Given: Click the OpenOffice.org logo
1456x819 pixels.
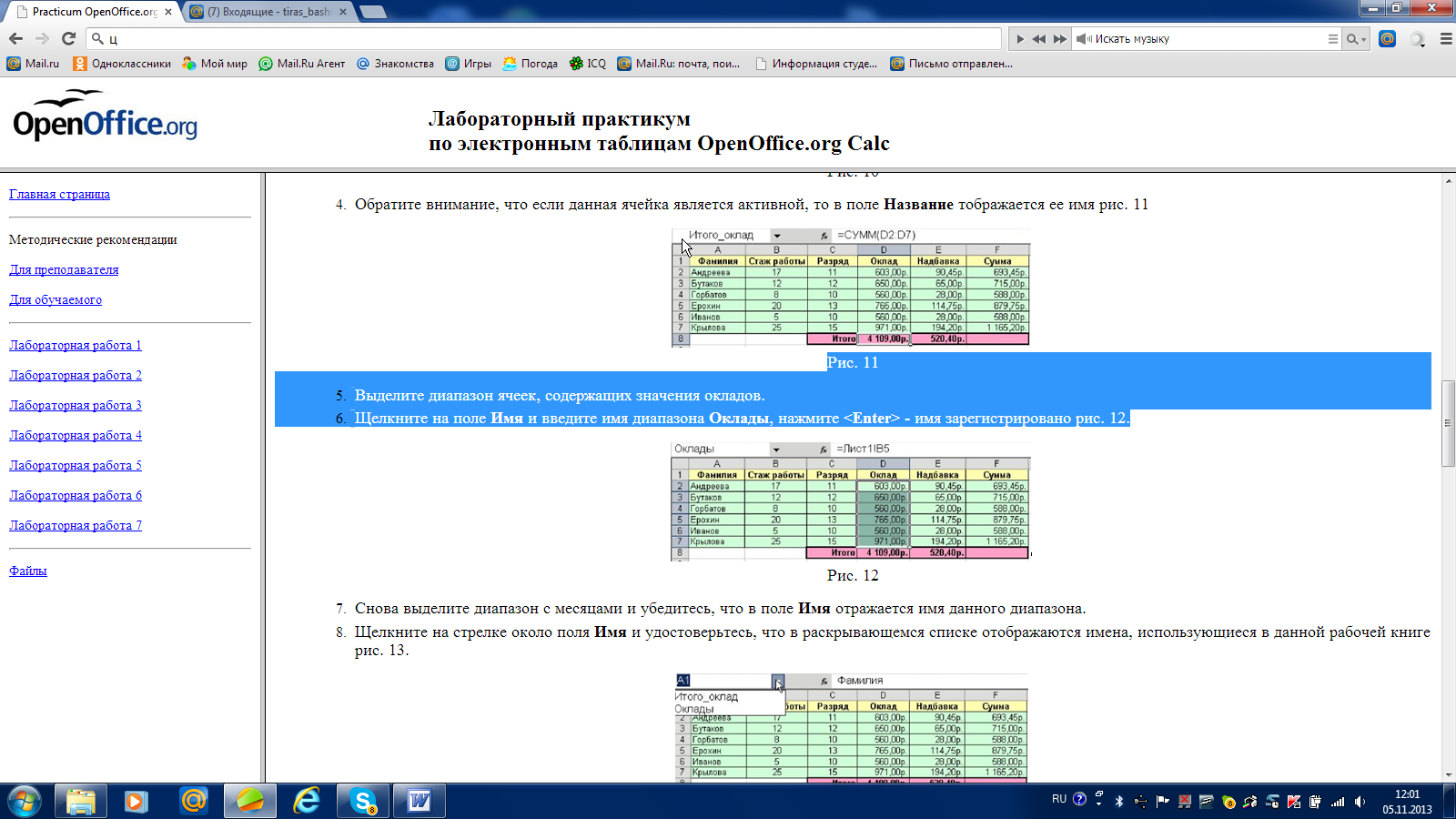Looking at the screenshot, I should click(x=105, y=116).
